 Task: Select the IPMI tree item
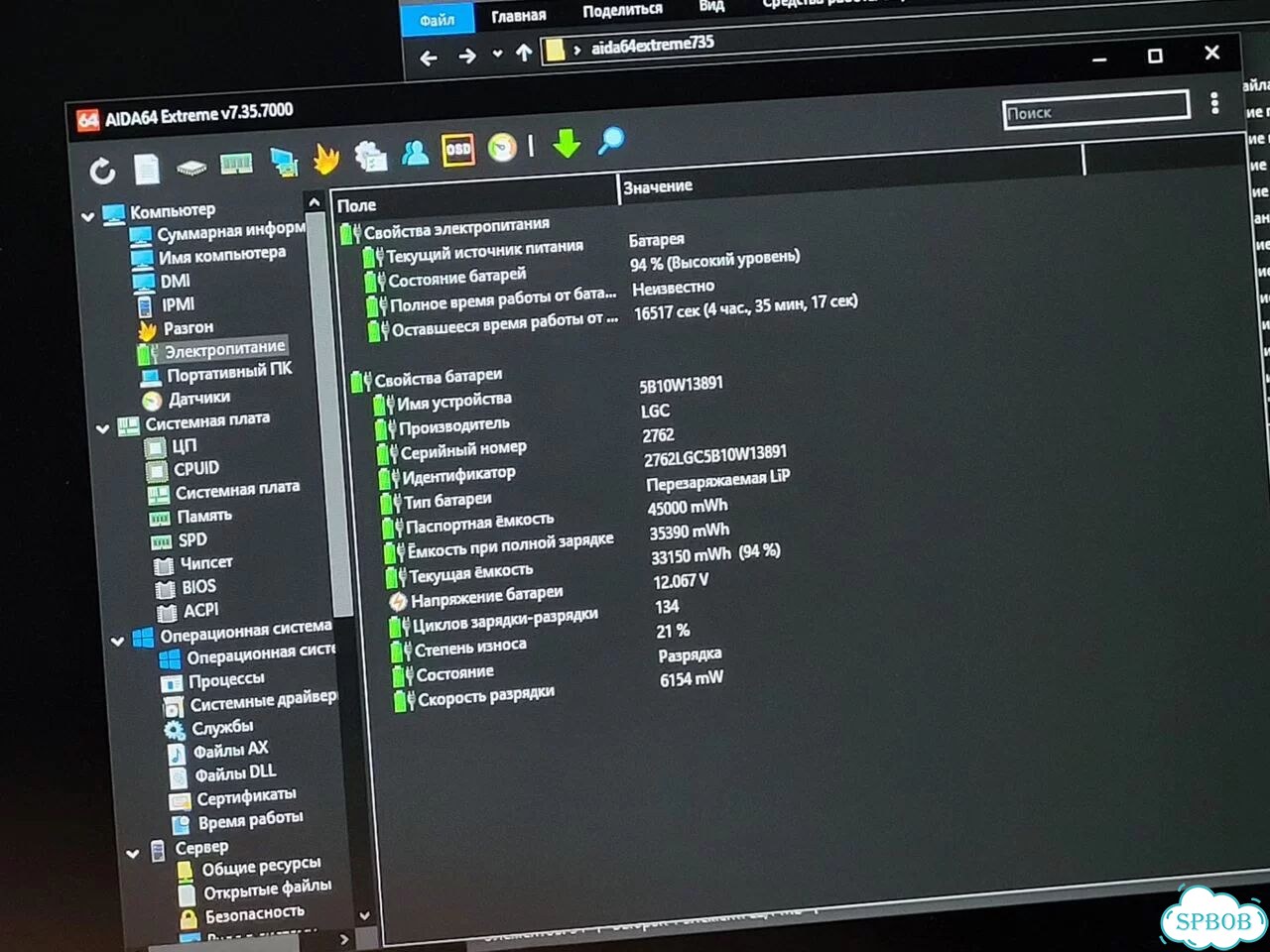(x=165, y=304)
